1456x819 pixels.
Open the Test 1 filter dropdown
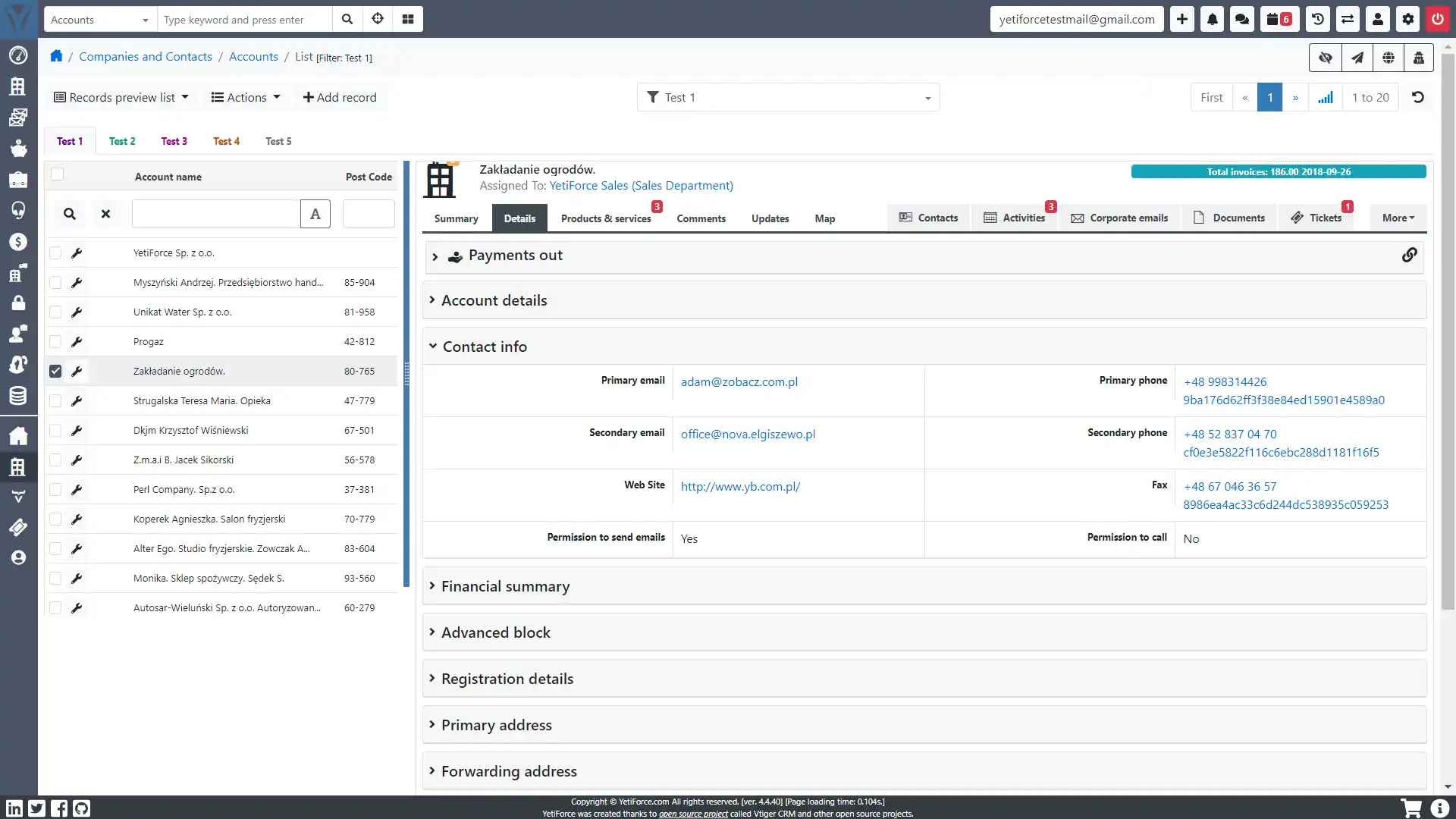(x=925, y=97)
